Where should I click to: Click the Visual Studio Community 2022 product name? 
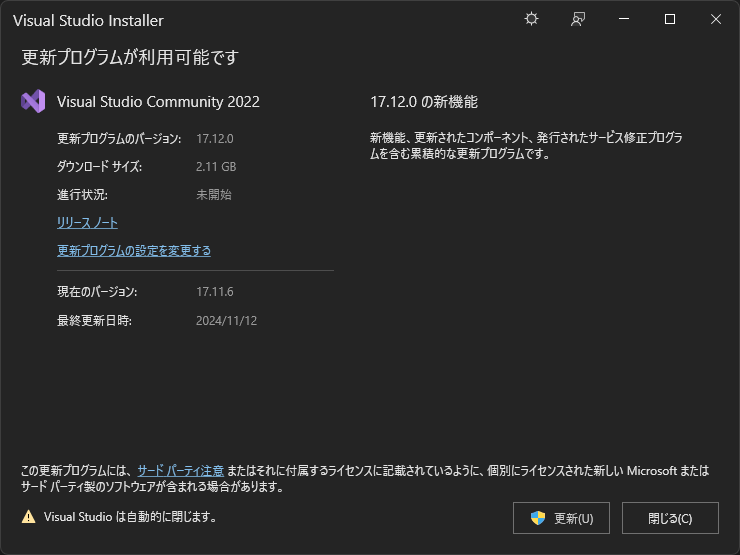[158, 101]
